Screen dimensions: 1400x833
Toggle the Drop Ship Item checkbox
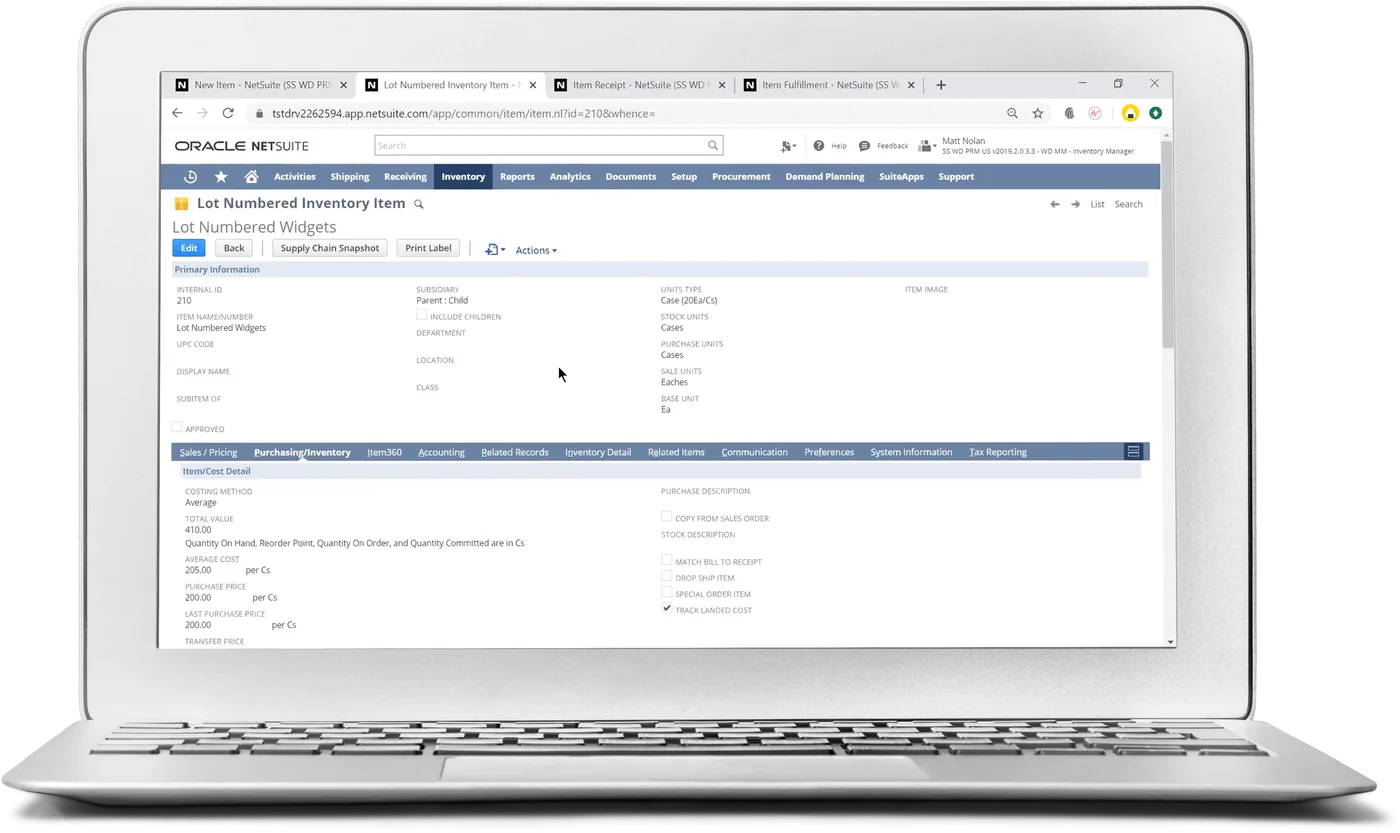tap(667, 576)
